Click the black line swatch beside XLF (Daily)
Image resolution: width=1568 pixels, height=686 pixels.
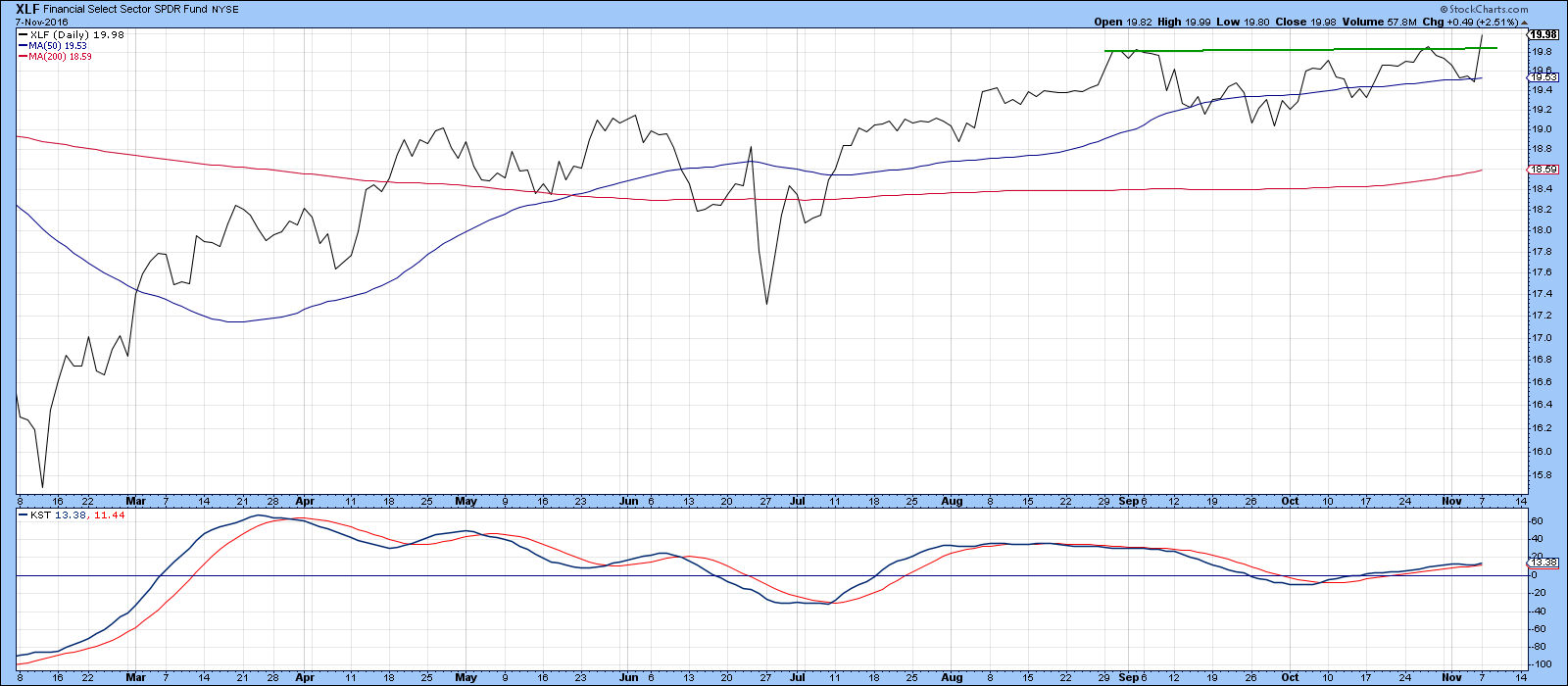[23, 34]
